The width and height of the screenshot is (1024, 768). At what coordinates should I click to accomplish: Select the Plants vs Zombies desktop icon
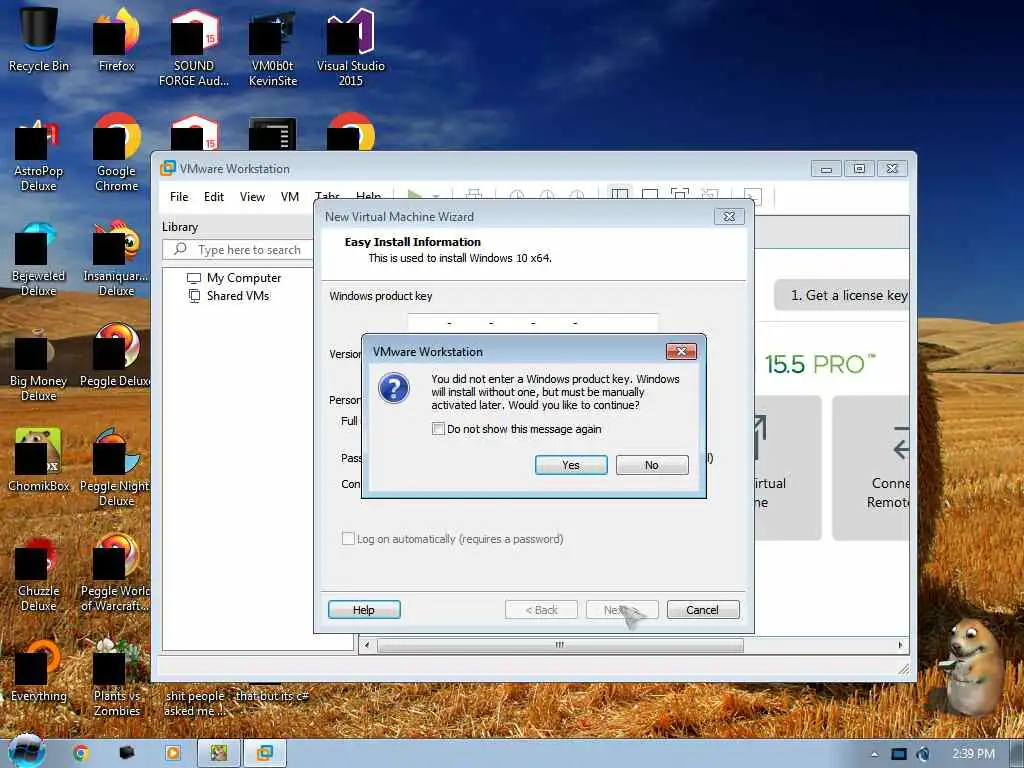[116, 678]
